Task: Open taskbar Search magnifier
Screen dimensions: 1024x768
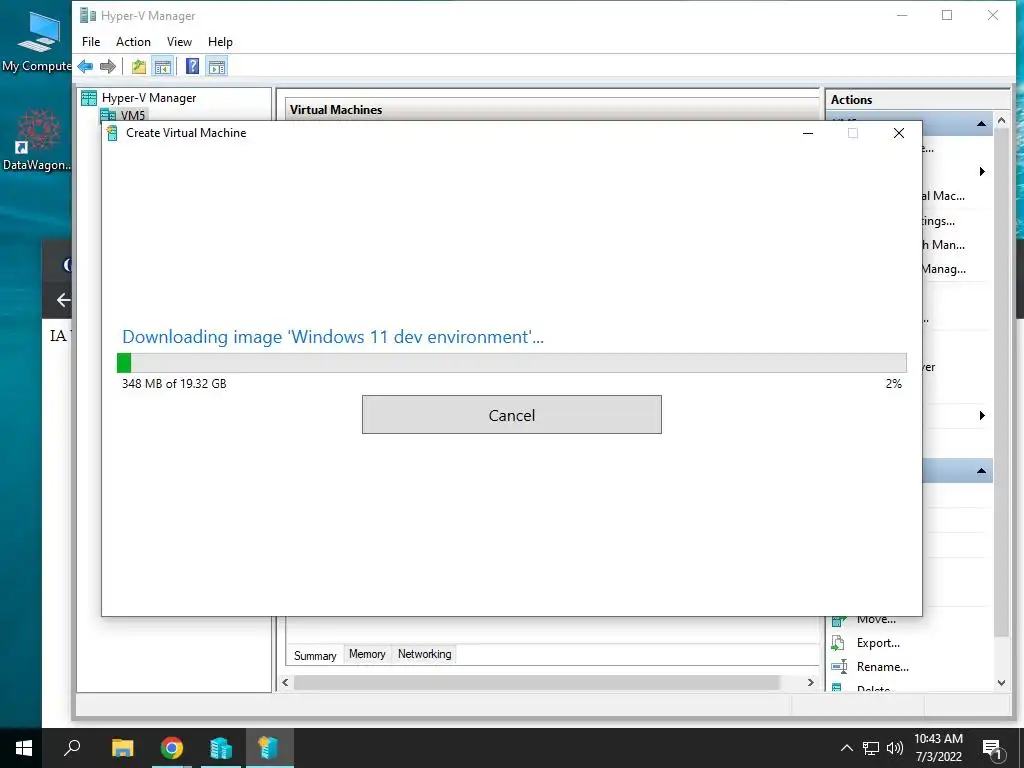Action: pyautogui.click(x=72, y=747)
